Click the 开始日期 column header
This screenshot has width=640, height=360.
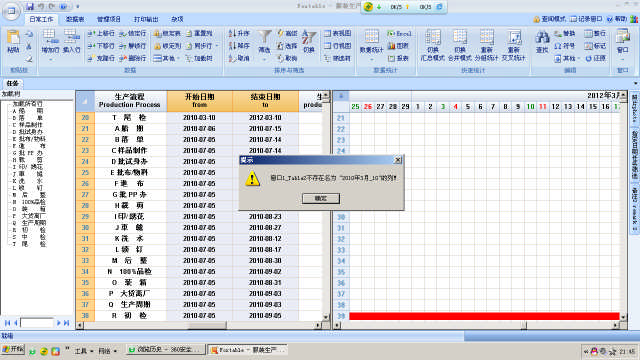[x=200, y=101]
